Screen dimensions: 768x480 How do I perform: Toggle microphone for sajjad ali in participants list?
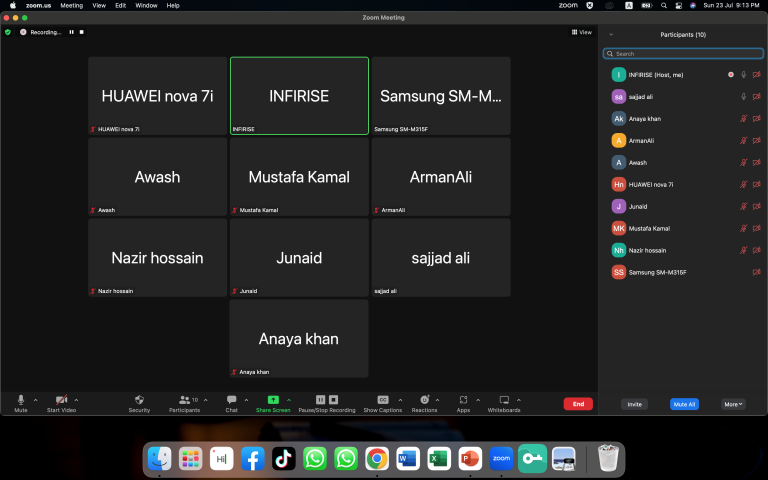click(x=744, y=97)
